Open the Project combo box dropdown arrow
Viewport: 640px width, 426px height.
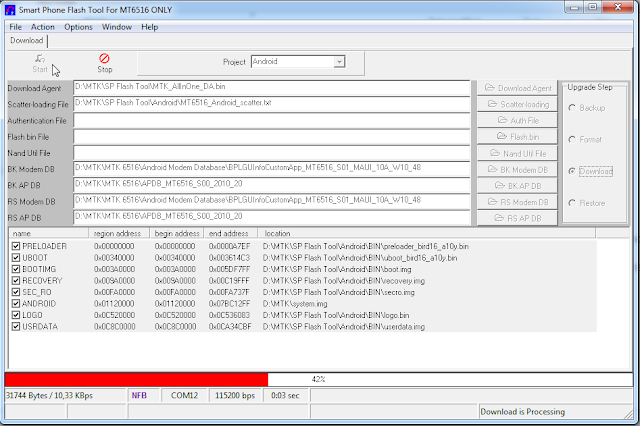(x=339, y=62)
